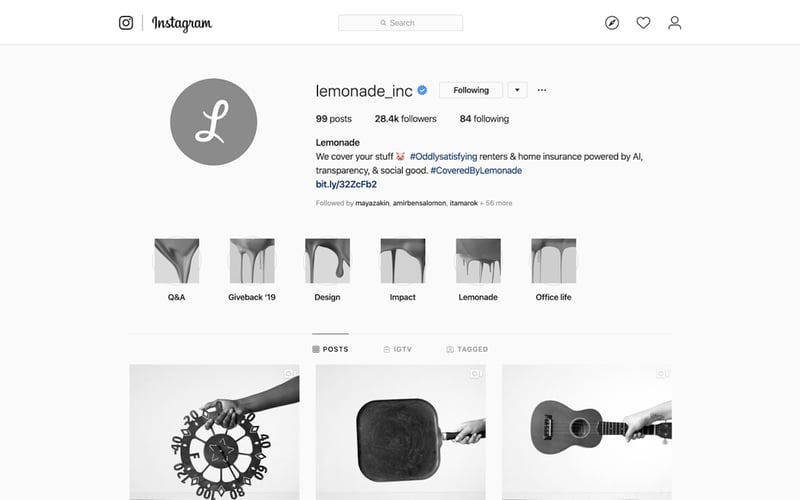View the 28.4k followers list
800x500 pixels.
[406, 119]
